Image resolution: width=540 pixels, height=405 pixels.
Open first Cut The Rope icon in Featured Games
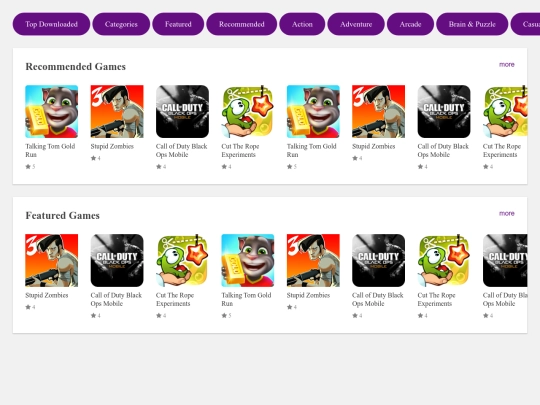tap(182, 260)
